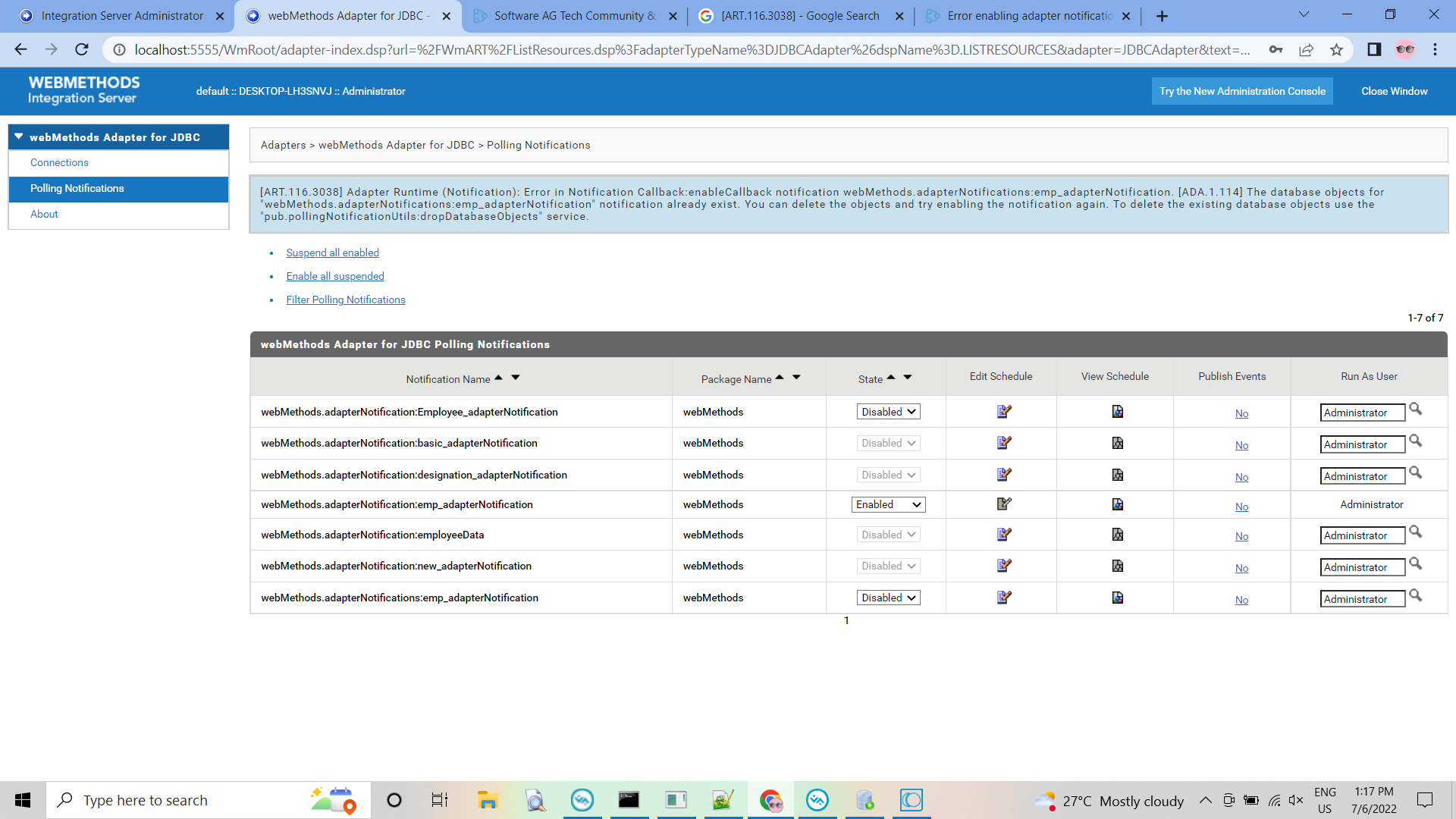Sort Notification Name descending
Image resolution: width=1456 pixels, height=819 pixels.
(516, 377)
